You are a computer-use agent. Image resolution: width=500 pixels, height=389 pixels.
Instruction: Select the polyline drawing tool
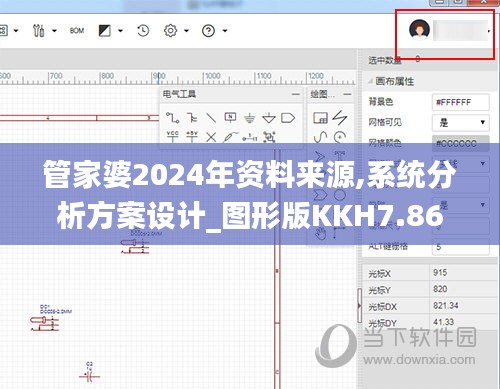point(340,117)
